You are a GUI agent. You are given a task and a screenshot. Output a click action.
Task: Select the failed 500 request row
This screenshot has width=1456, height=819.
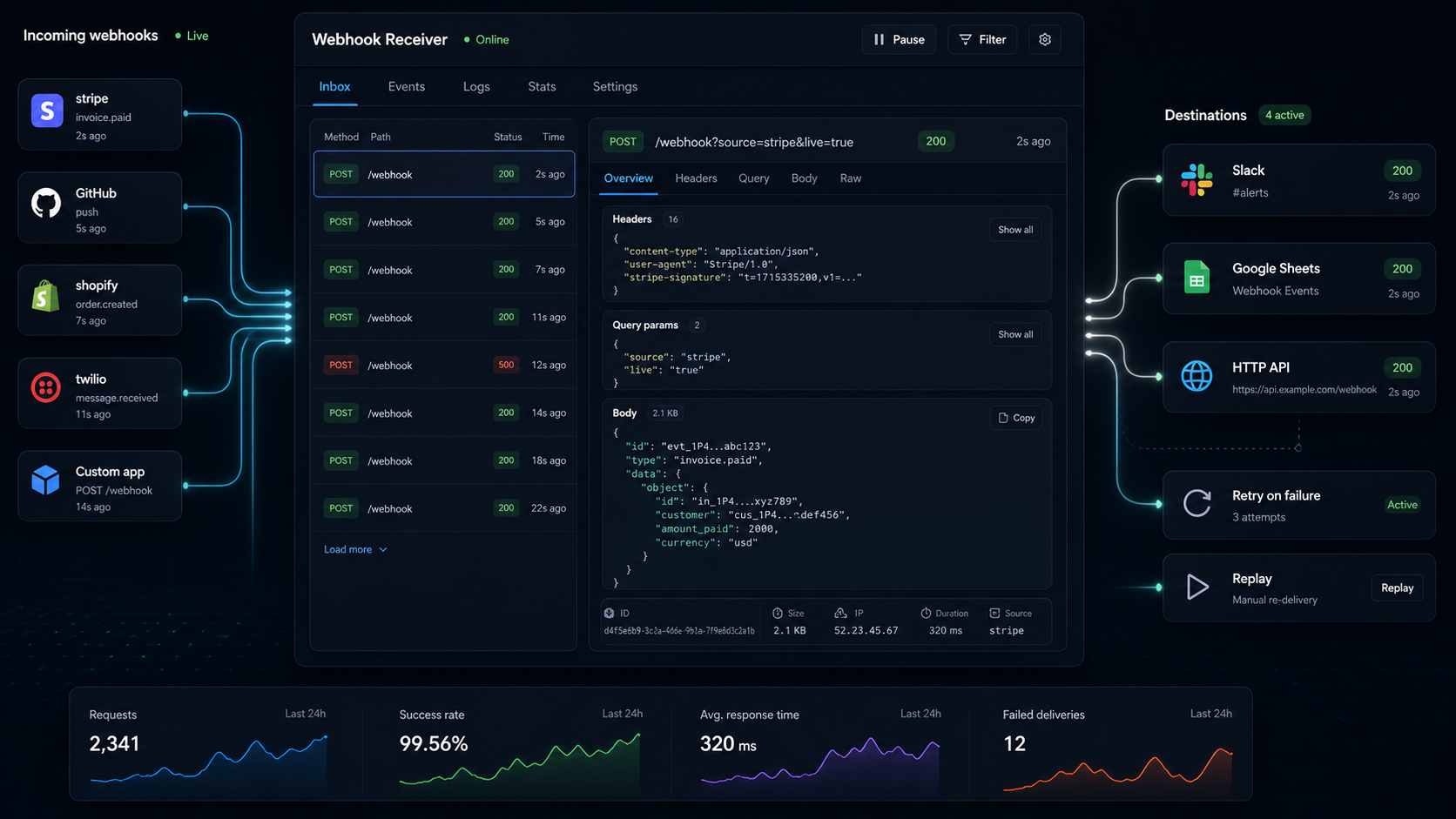pyautogui.click(x=444, y=366)
